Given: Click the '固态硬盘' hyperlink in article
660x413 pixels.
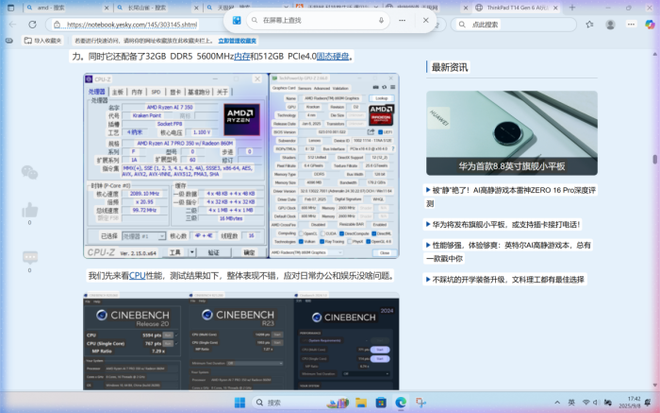Looking at the screenshot, I should [333, 57].
